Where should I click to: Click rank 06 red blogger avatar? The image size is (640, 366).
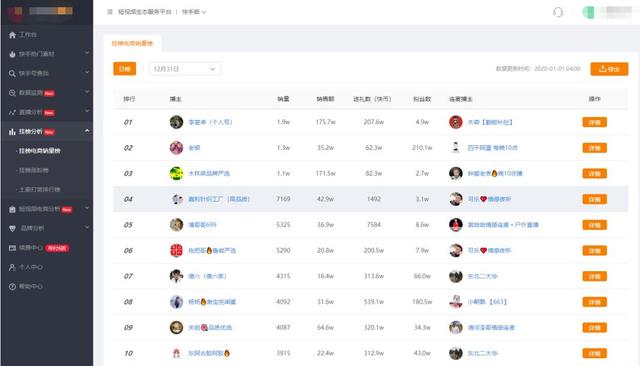point(176,251)
